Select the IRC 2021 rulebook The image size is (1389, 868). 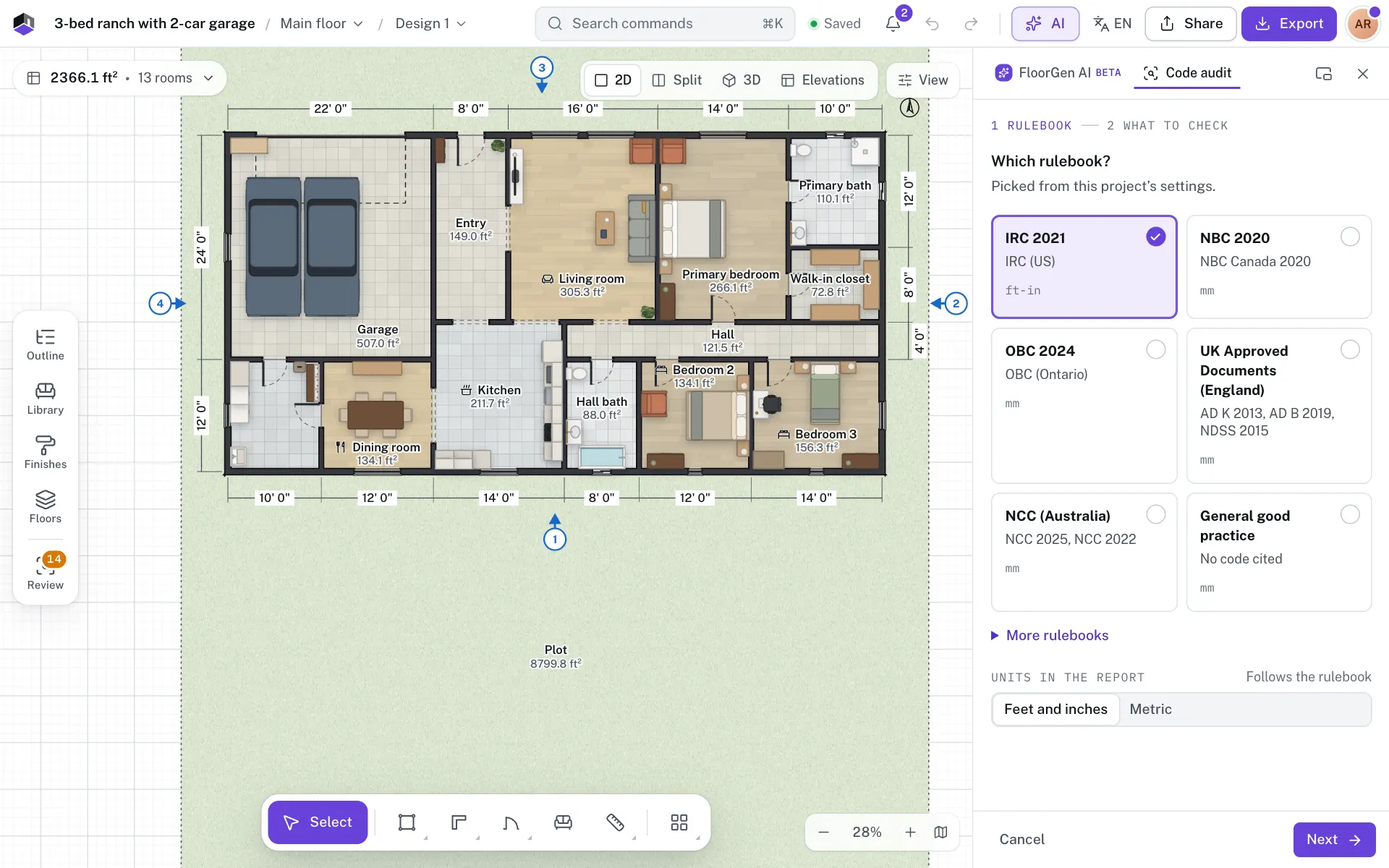tap(1084, 266)
